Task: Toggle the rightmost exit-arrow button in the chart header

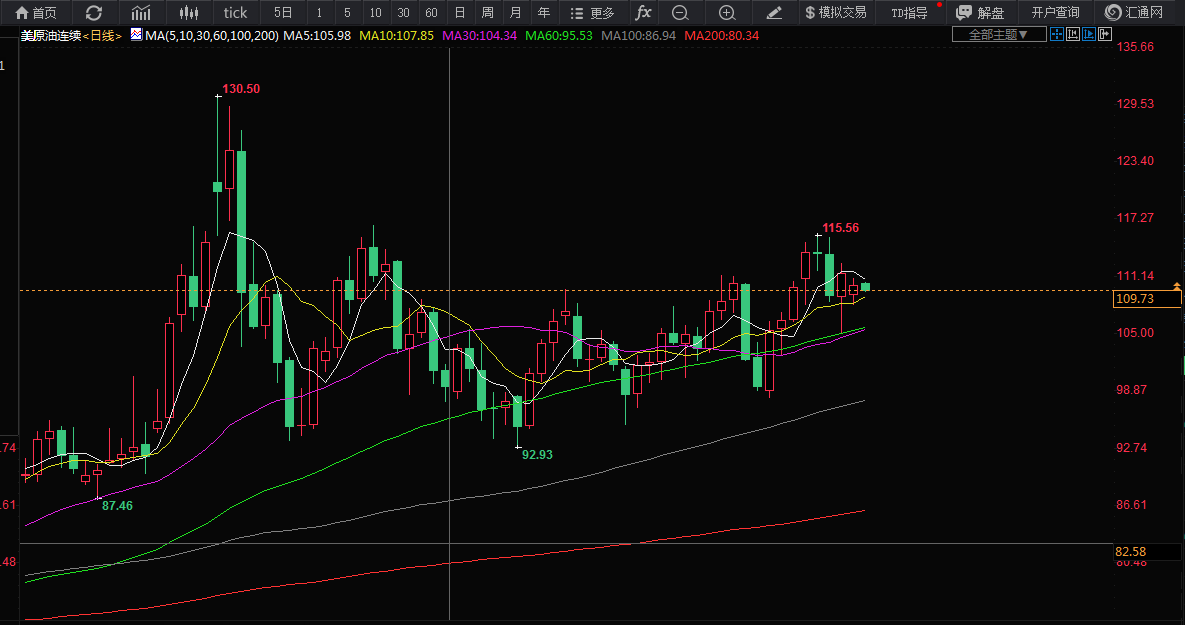Action: pyautogui.click(x=1105, y=34)
